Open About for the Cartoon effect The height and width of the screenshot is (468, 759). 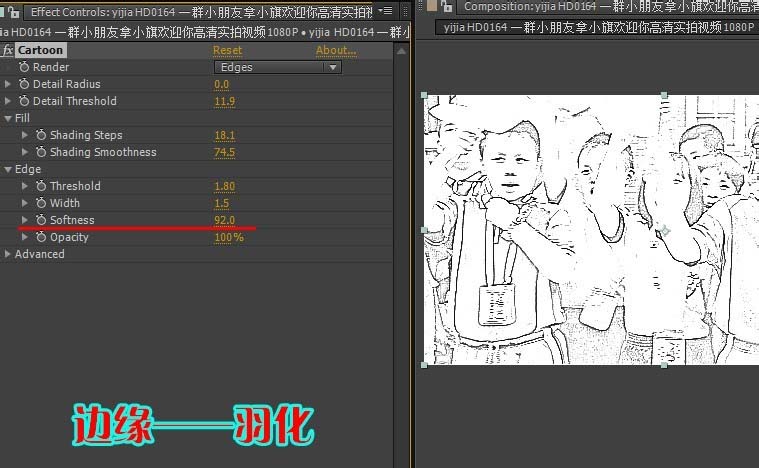click(x=336, y=50)
